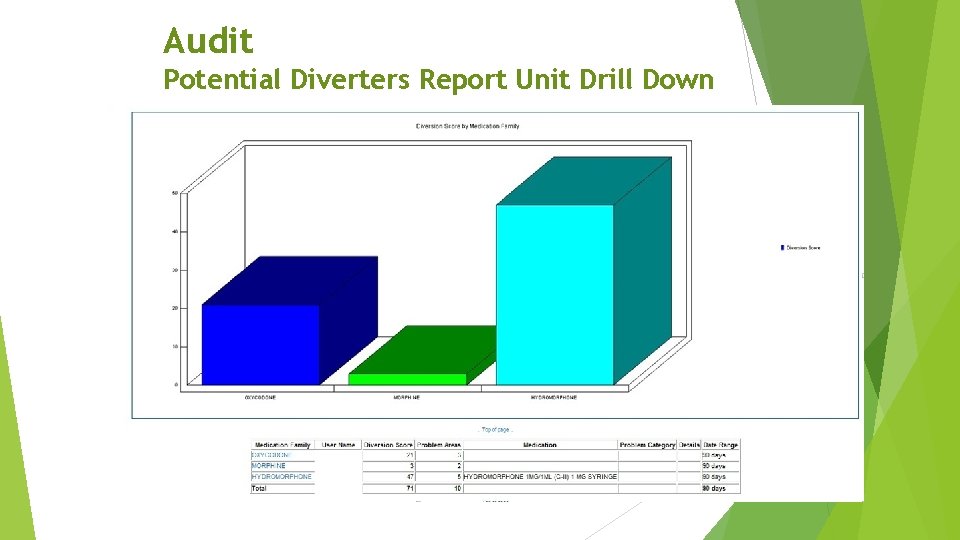Open the MORPHINE medication family link

[268, 466]
